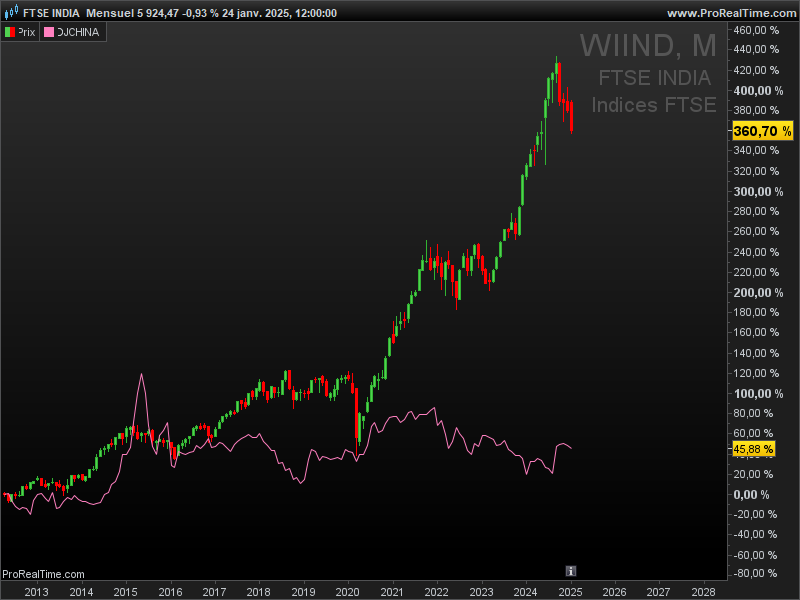The height and width of the screenshot is (600, 800).
Task: Click the candlestick chart icon beside FTSE INDIA
Action: (x=11, y=11)
